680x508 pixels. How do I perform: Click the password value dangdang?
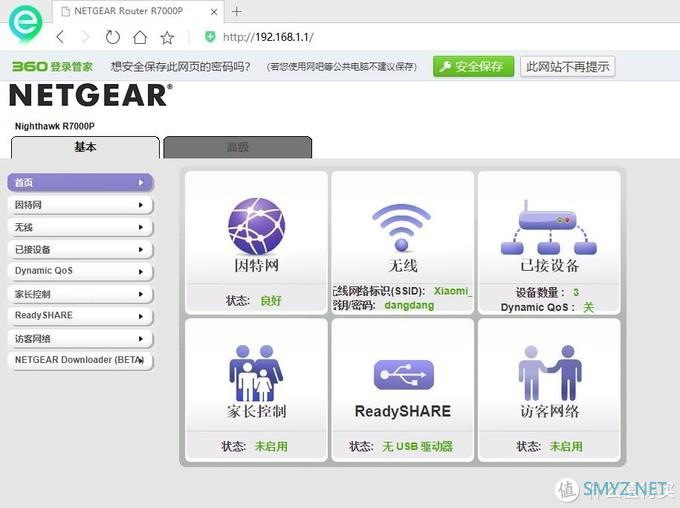pos(409,305)
